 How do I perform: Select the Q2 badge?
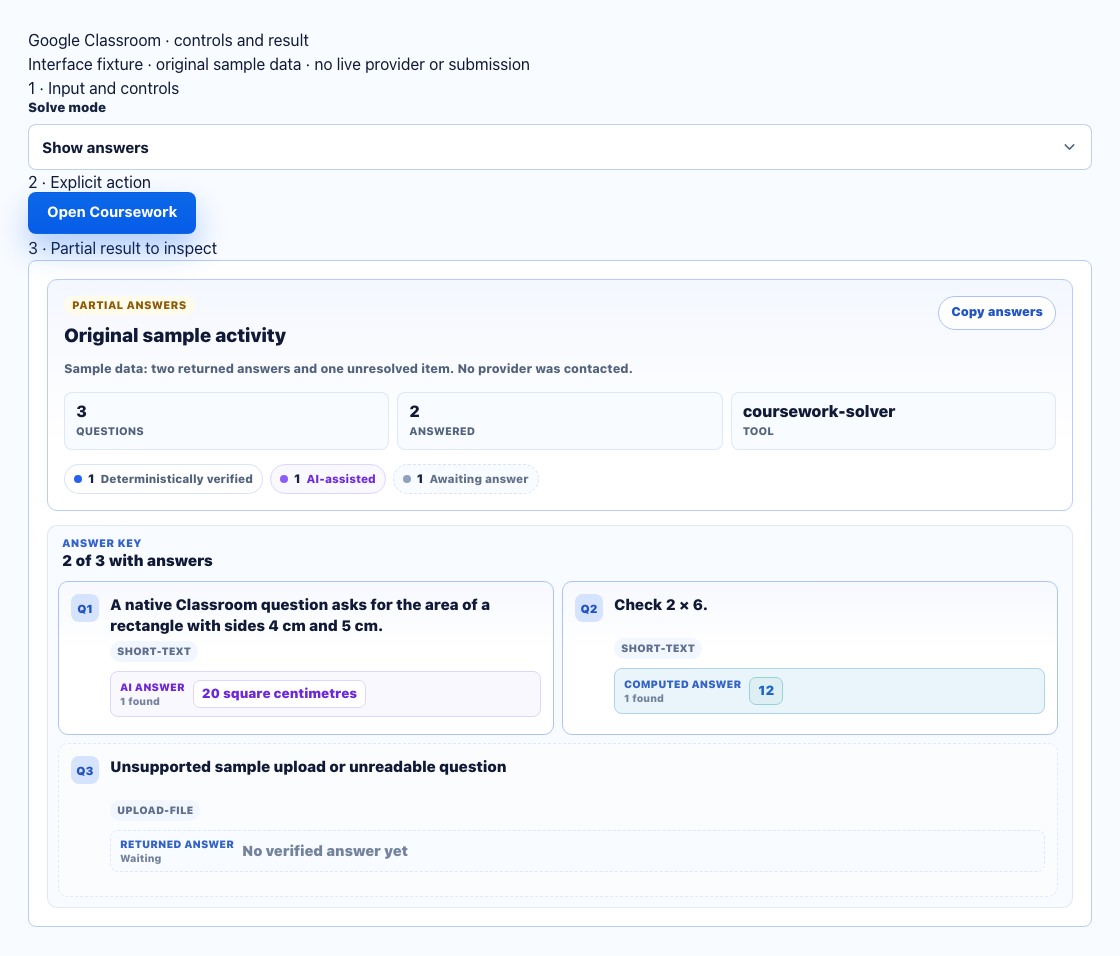click(589, 609)
